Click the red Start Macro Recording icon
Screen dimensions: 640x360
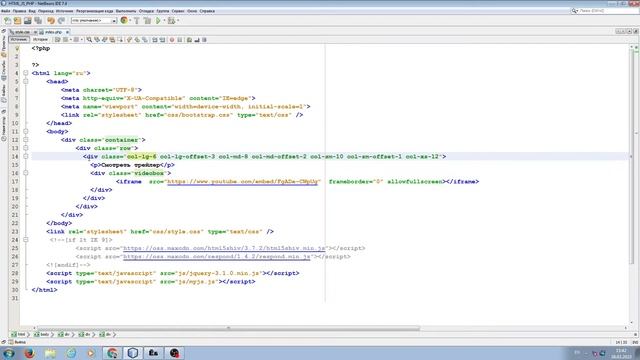coord(172,40)
